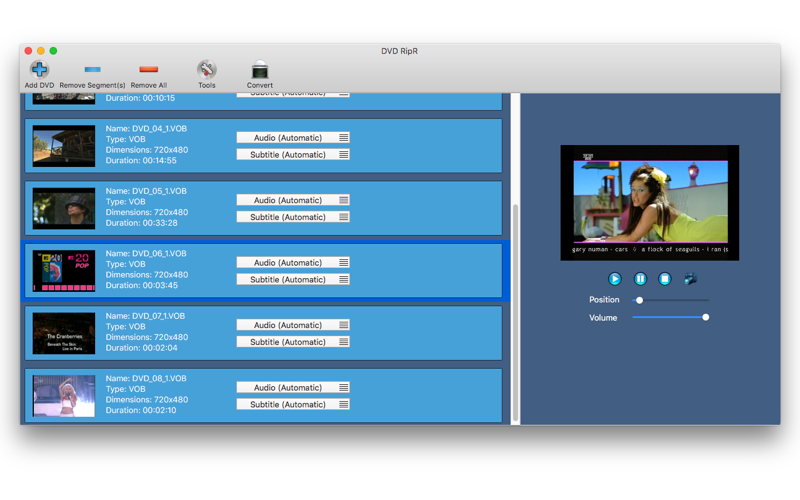
Task: Click the text Name: DVD_06_1.VOB
Action: pyautogui.click(x=146, y=254)
